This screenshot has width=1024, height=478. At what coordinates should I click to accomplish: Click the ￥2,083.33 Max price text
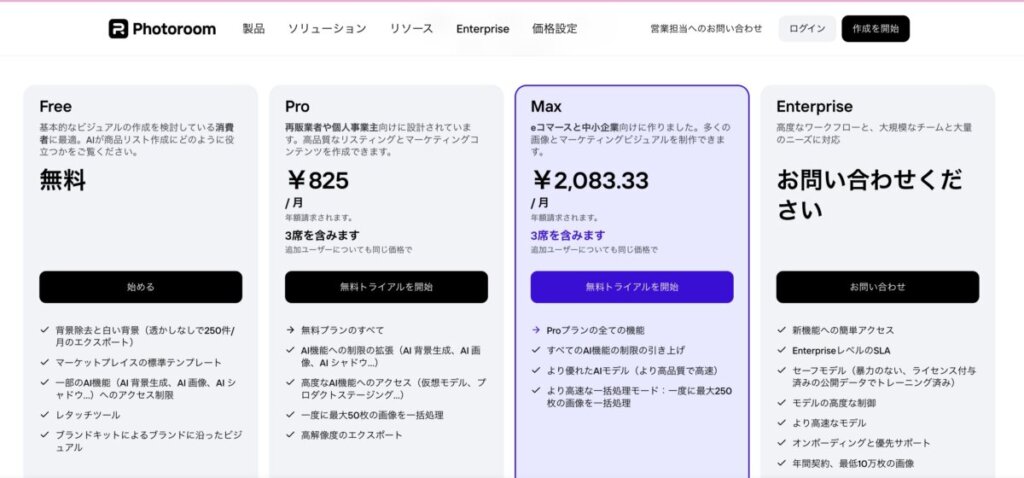(590, 180)
